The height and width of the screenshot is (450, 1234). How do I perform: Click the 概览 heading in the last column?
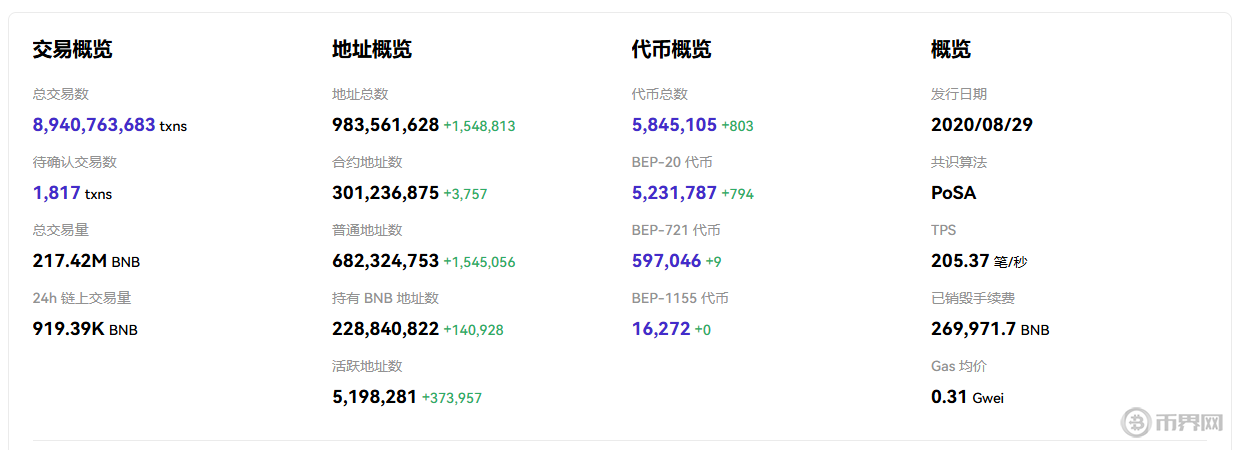point(950,49)
